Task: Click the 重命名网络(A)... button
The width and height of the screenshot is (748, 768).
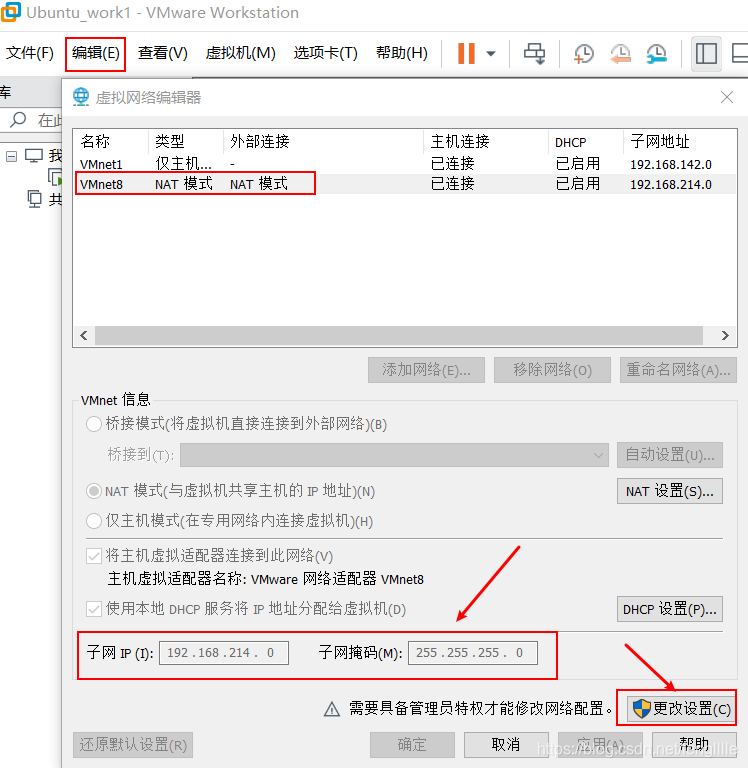Action: 678,370
